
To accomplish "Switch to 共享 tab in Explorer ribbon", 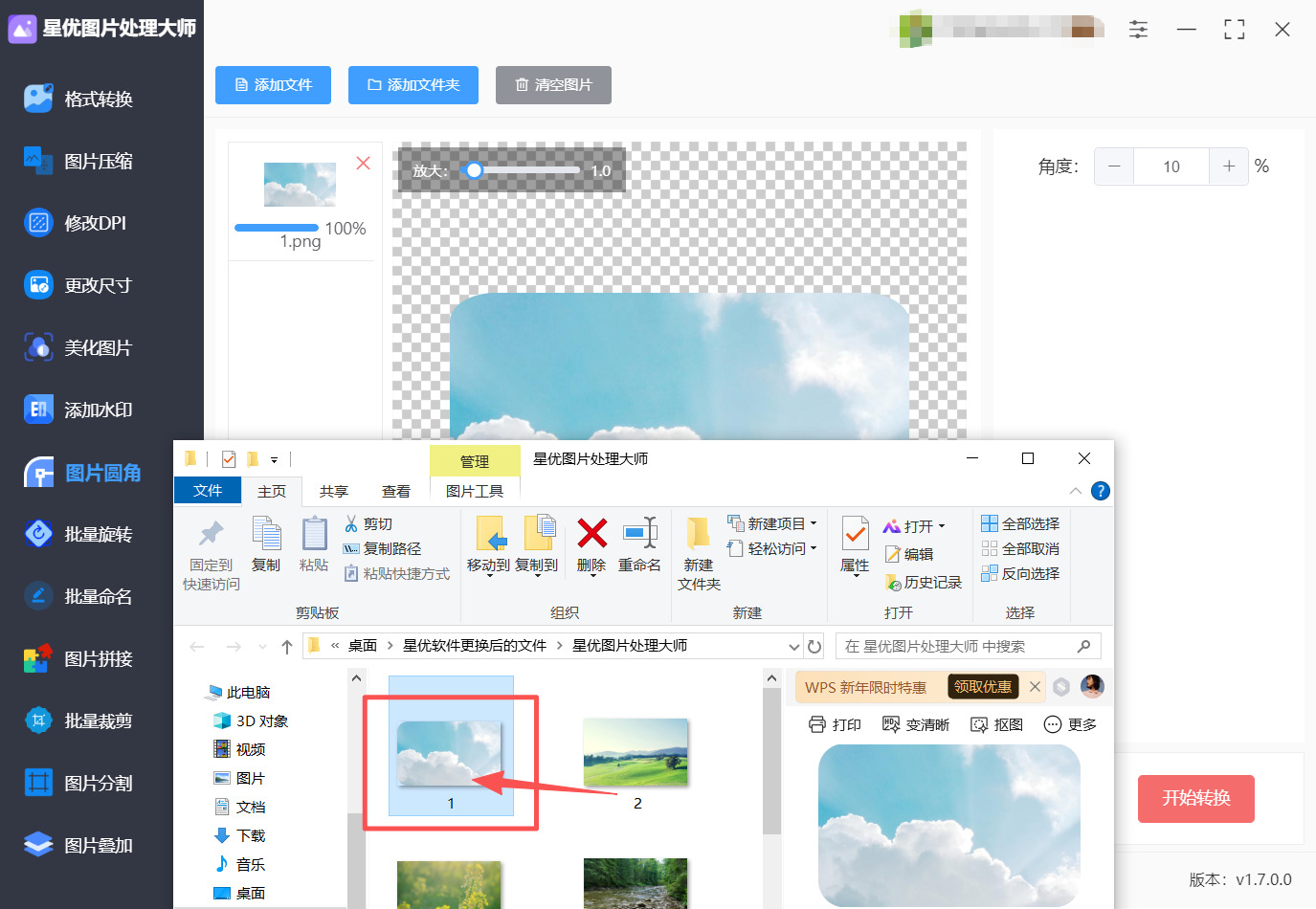I will point(334,491).
